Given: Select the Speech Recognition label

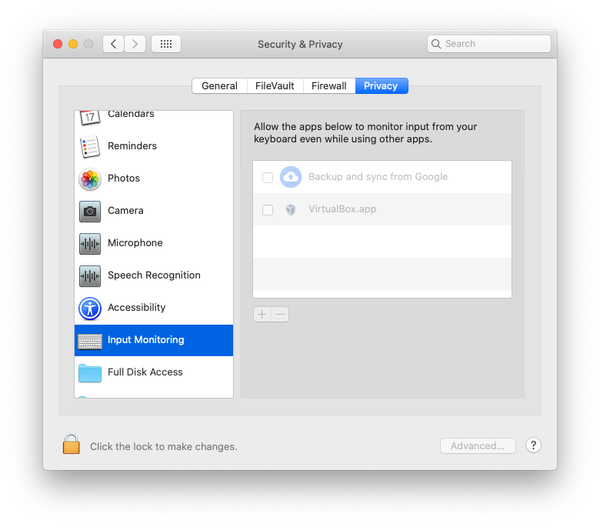Looking at the screenshot, I should (154, 275).
